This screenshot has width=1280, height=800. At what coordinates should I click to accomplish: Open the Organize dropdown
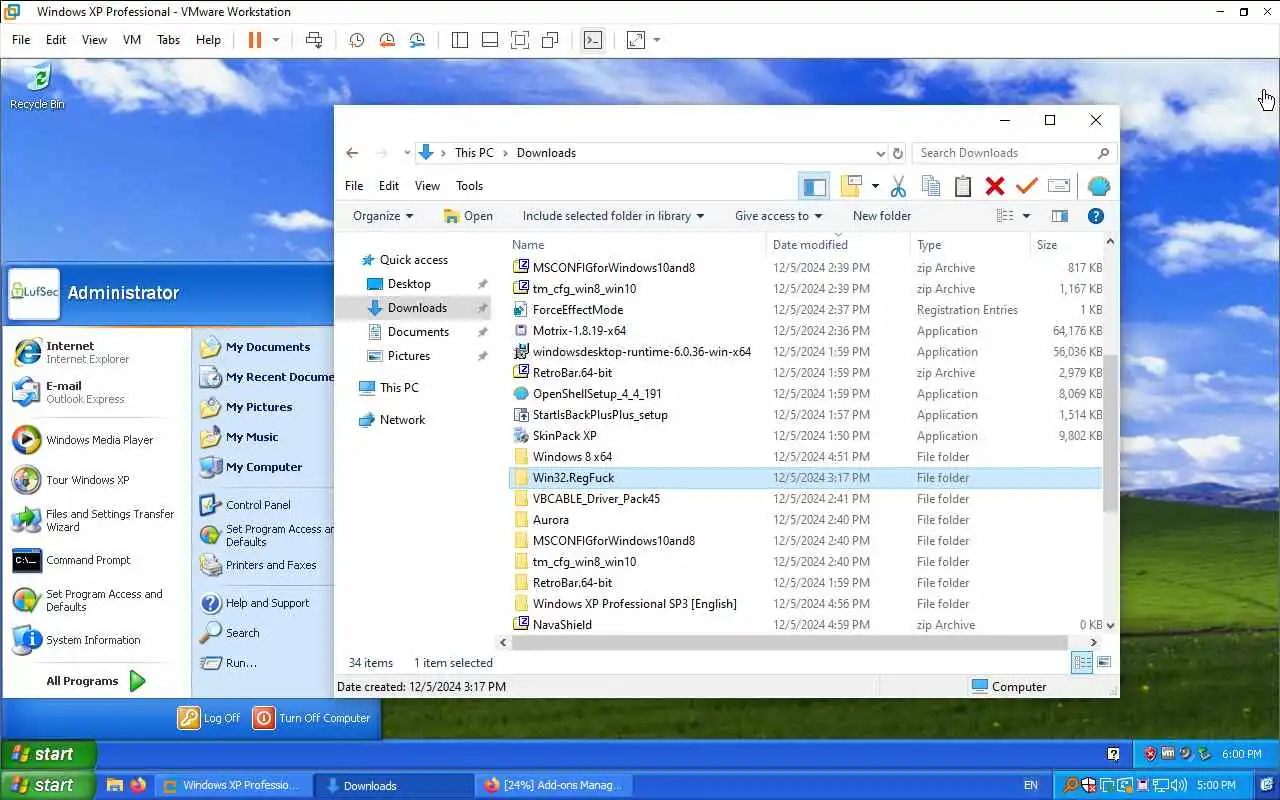pos(383,216)
